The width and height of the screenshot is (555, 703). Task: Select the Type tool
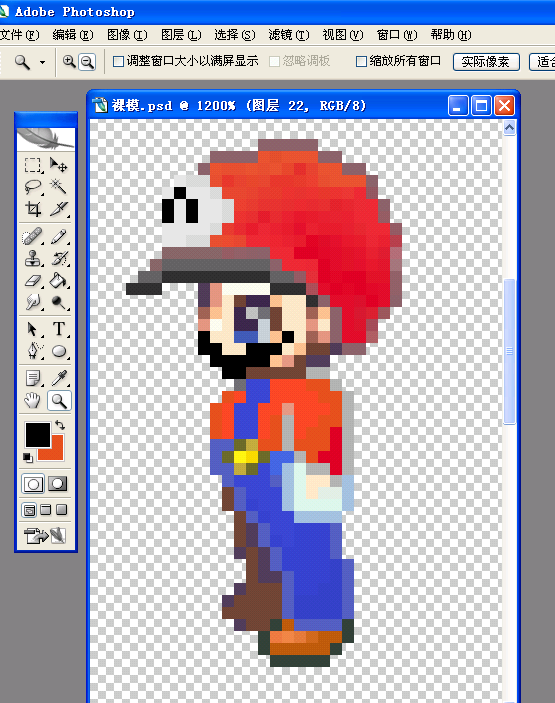pos(58,329)
